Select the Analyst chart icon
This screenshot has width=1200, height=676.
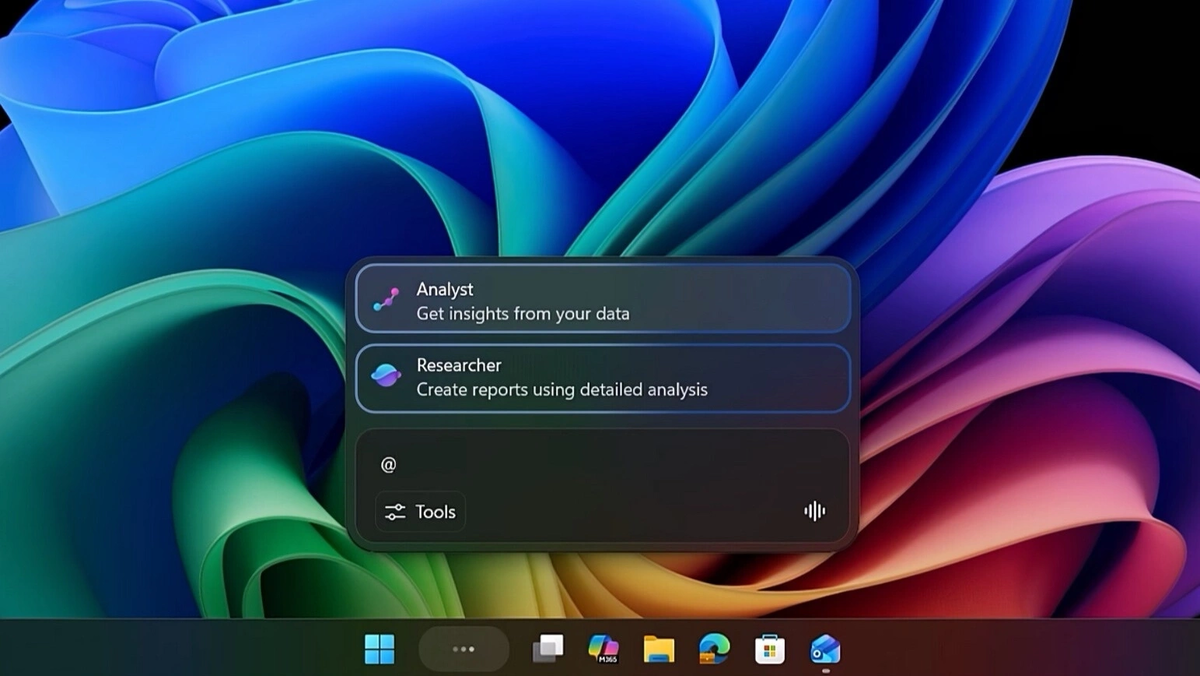386,299
